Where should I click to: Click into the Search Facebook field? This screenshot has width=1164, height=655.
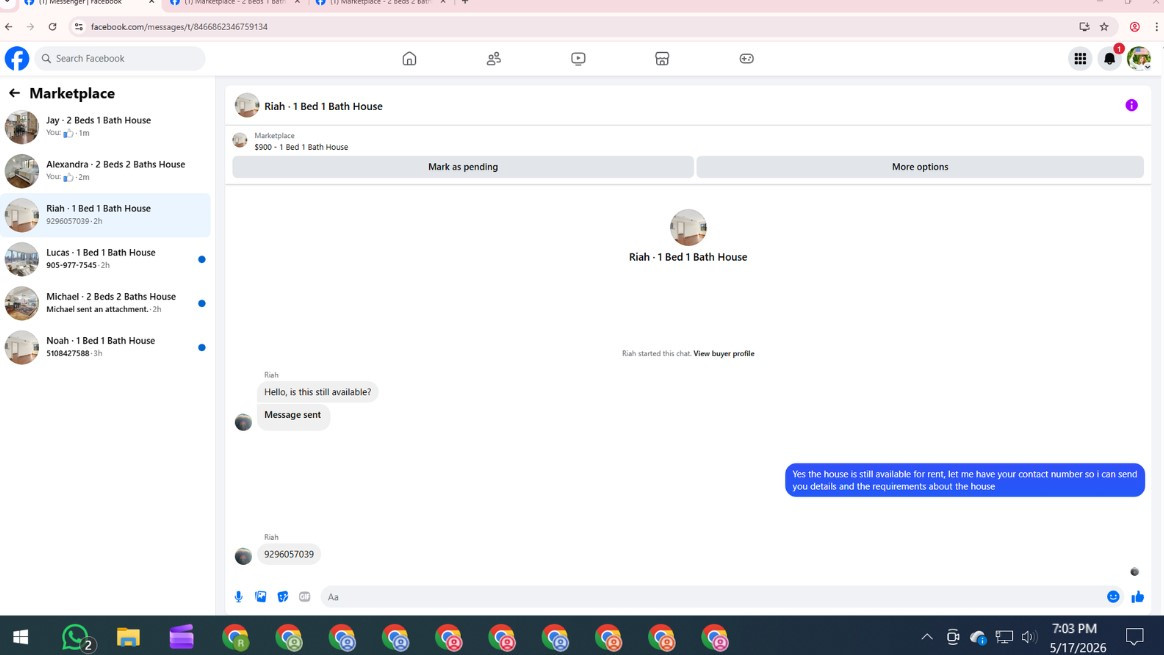pyautogui.click(x=120, y=59)
